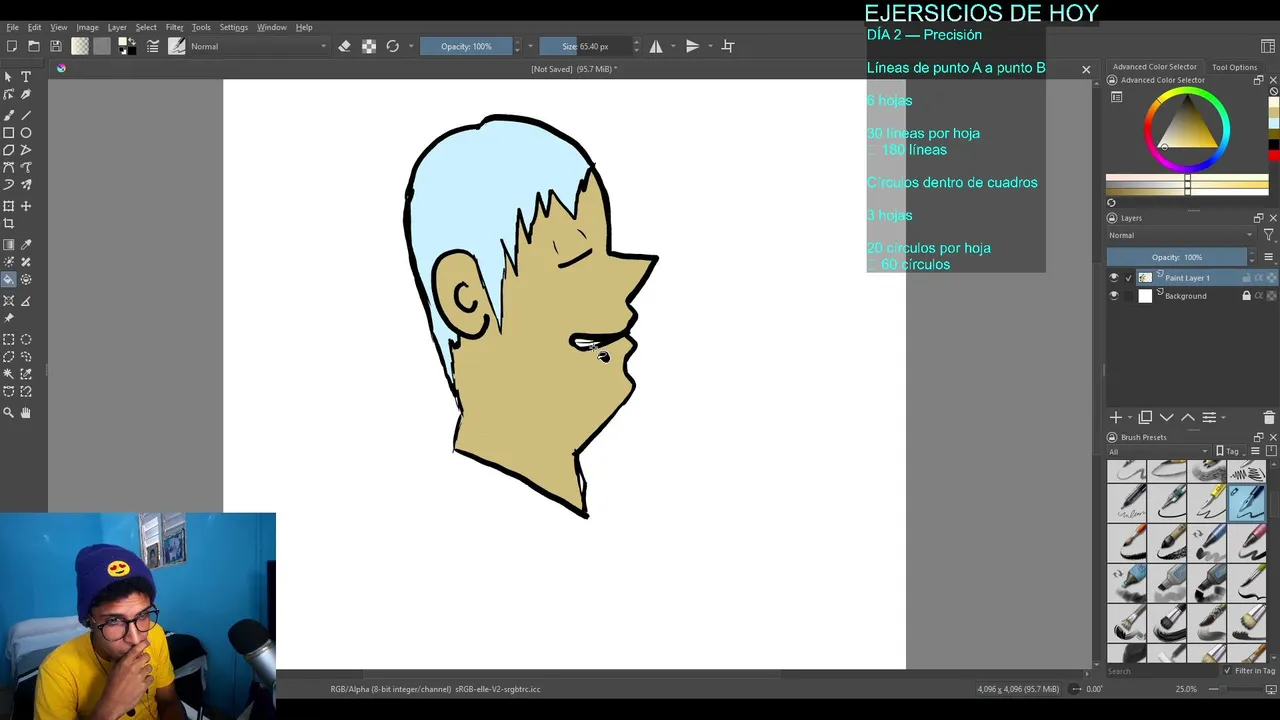Move layer up in stack

pos(1188,417)
